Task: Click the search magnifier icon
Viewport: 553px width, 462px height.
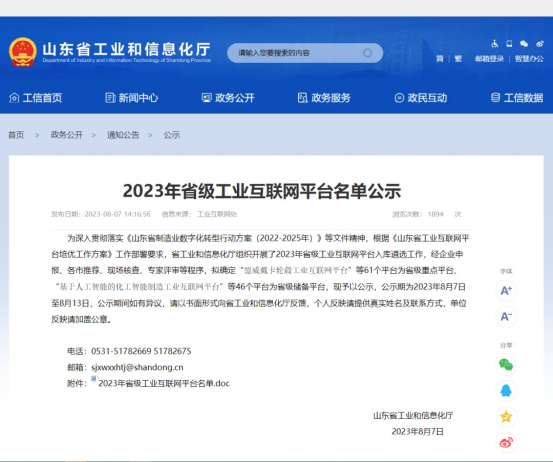Action: pyautogui.click(x=367, y=53)
